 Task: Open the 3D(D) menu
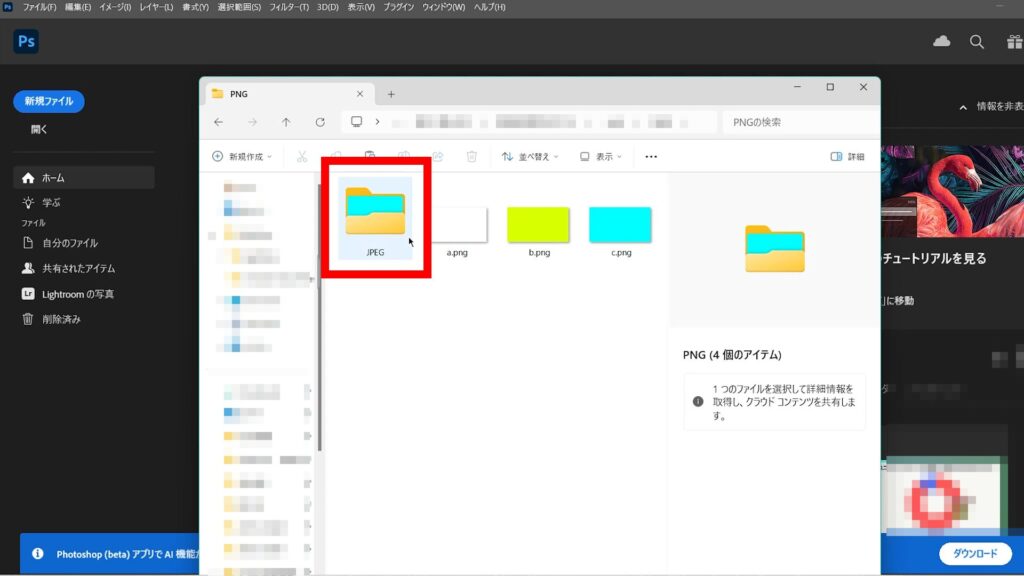[x=328, y=7]
